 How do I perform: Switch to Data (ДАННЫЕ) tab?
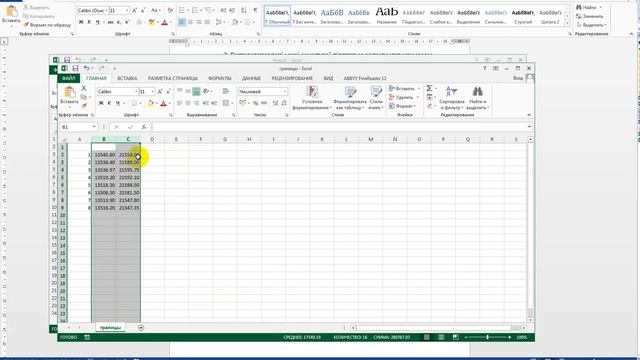pos(251,78)
